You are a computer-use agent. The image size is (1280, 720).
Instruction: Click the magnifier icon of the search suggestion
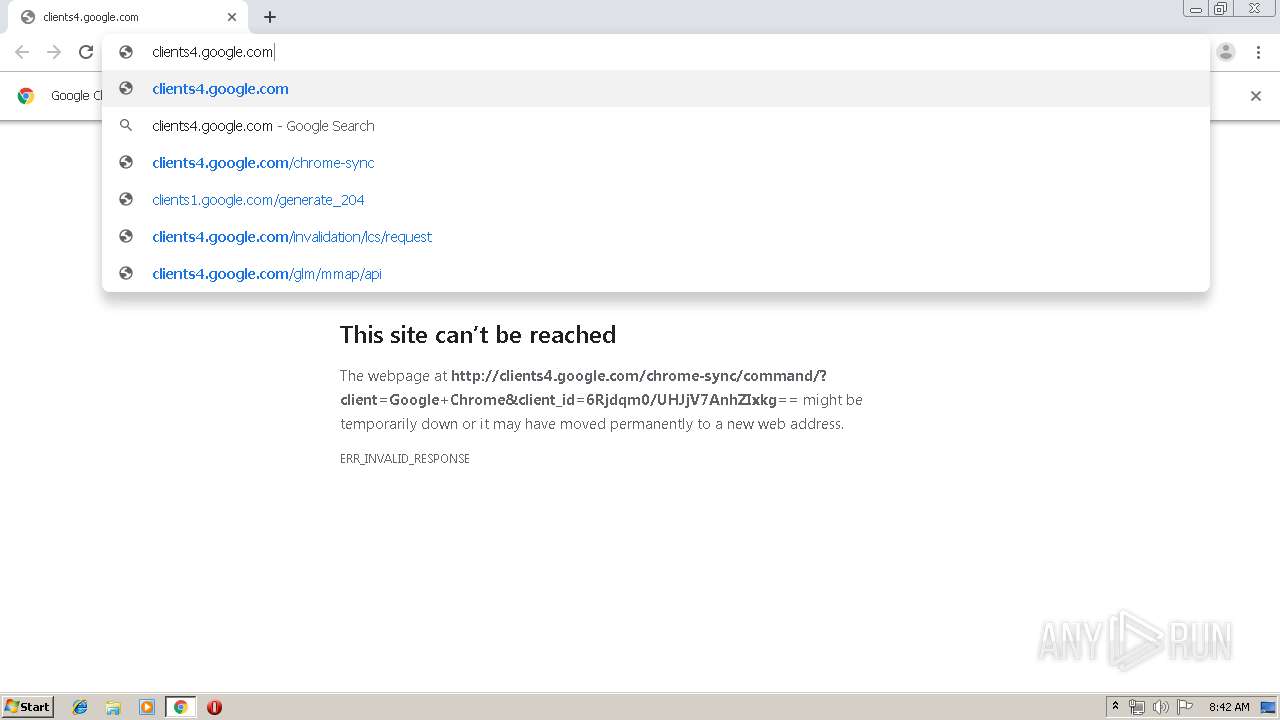(126, 126)
